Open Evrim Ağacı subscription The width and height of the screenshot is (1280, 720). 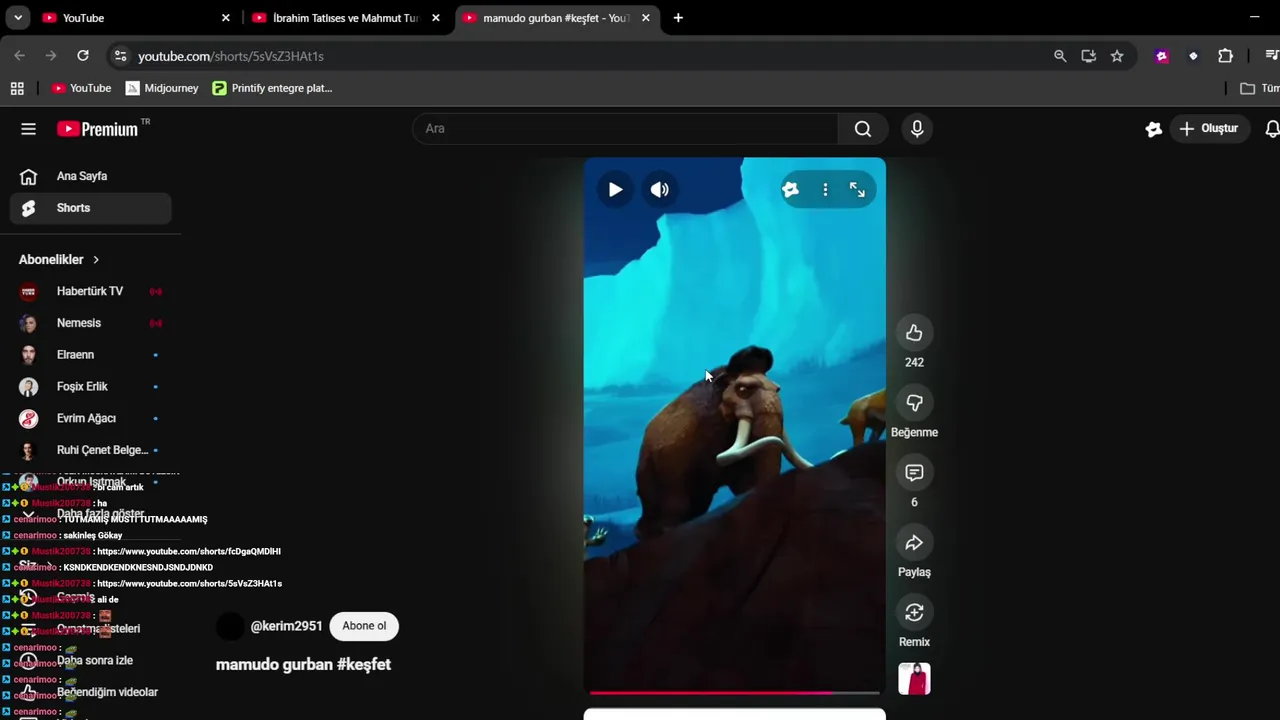pyautogui.click(x=91, y=418)
